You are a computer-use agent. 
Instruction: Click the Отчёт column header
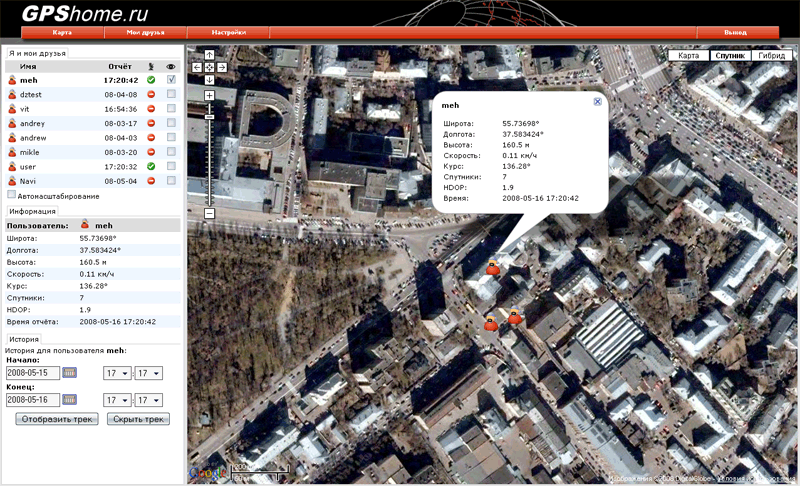coord(120,66)
